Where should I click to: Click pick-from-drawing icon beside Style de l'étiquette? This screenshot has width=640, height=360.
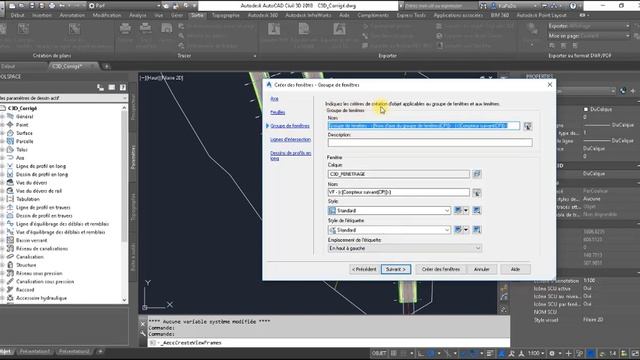pos(476,230)
